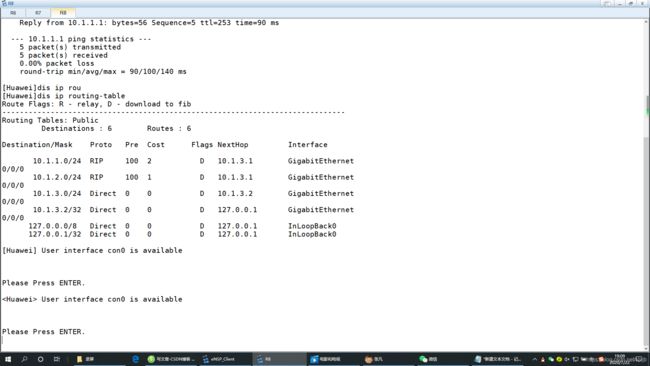Click the '10.1.1.1 ping statistics' line
Viewport: 650px width, 366px height.
point(81,39)
